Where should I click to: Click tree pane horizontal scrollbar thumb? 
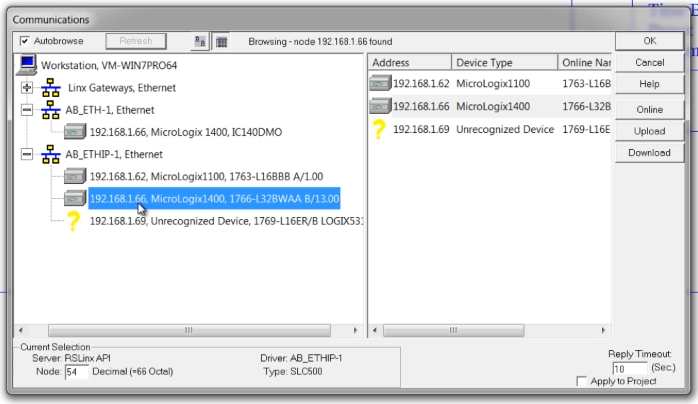pyautogui.click(x=189, y=330)
